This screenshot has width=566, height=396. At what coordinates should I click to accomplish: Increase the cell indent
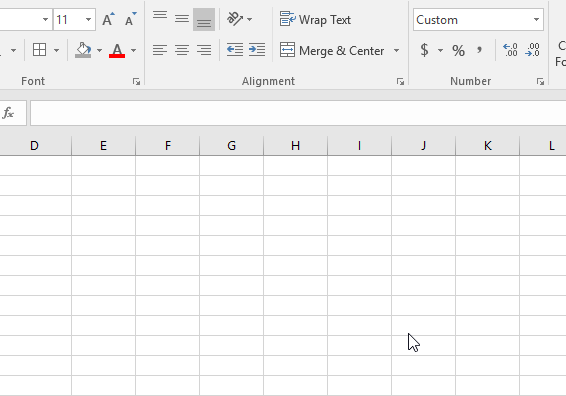tap(257, 50)
